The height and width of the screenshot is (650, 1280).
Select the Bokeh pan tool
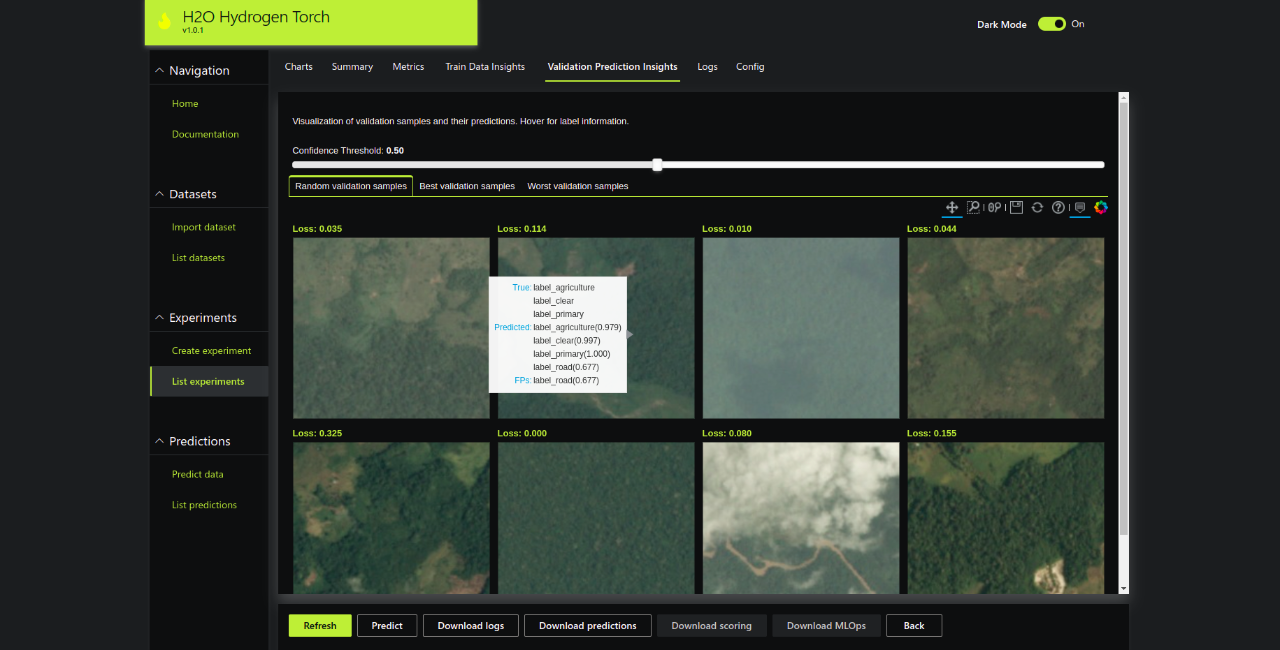[x=952, y=207]
